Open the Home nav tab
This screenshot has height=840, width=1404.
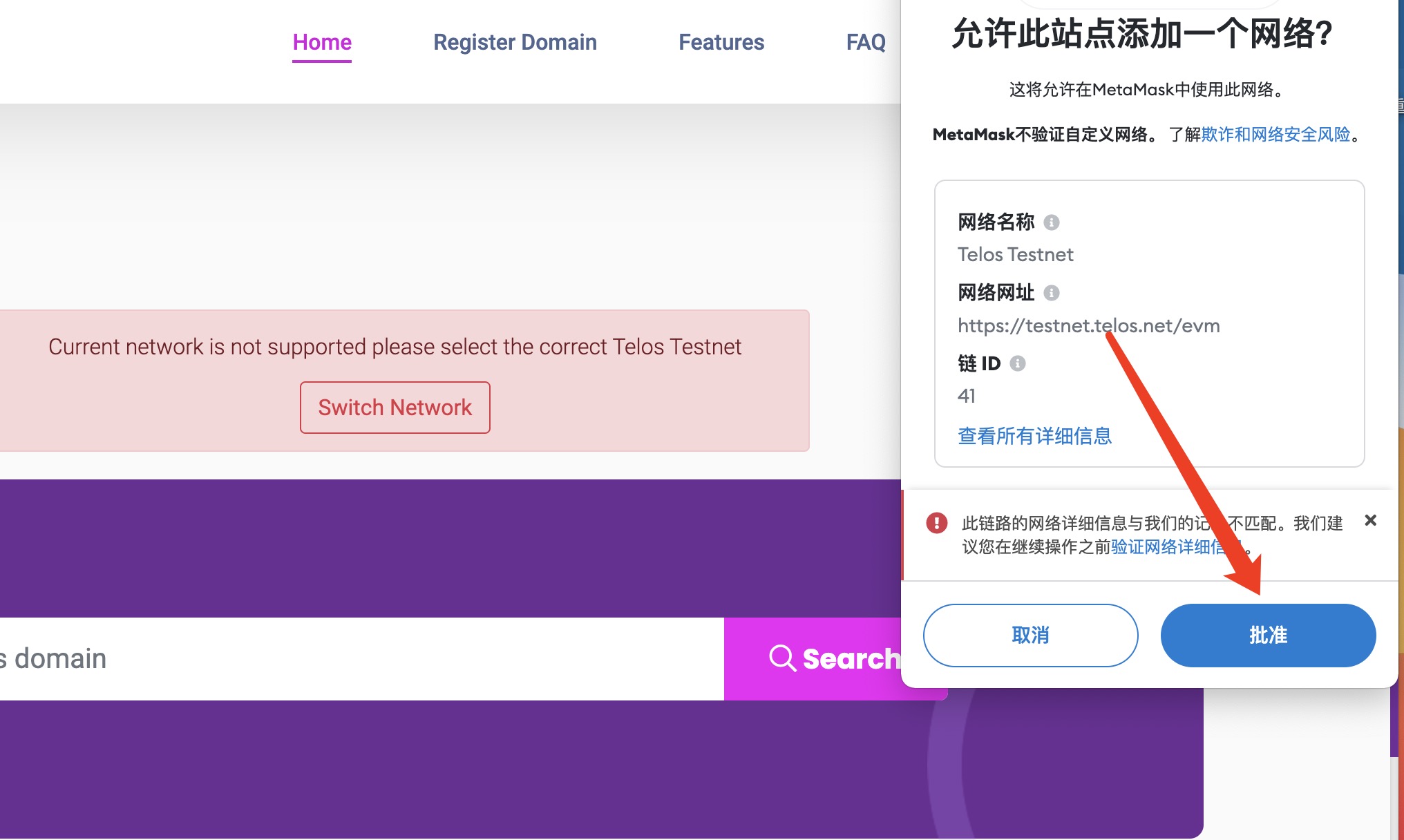pyautogui.click(x=322, y=42)
